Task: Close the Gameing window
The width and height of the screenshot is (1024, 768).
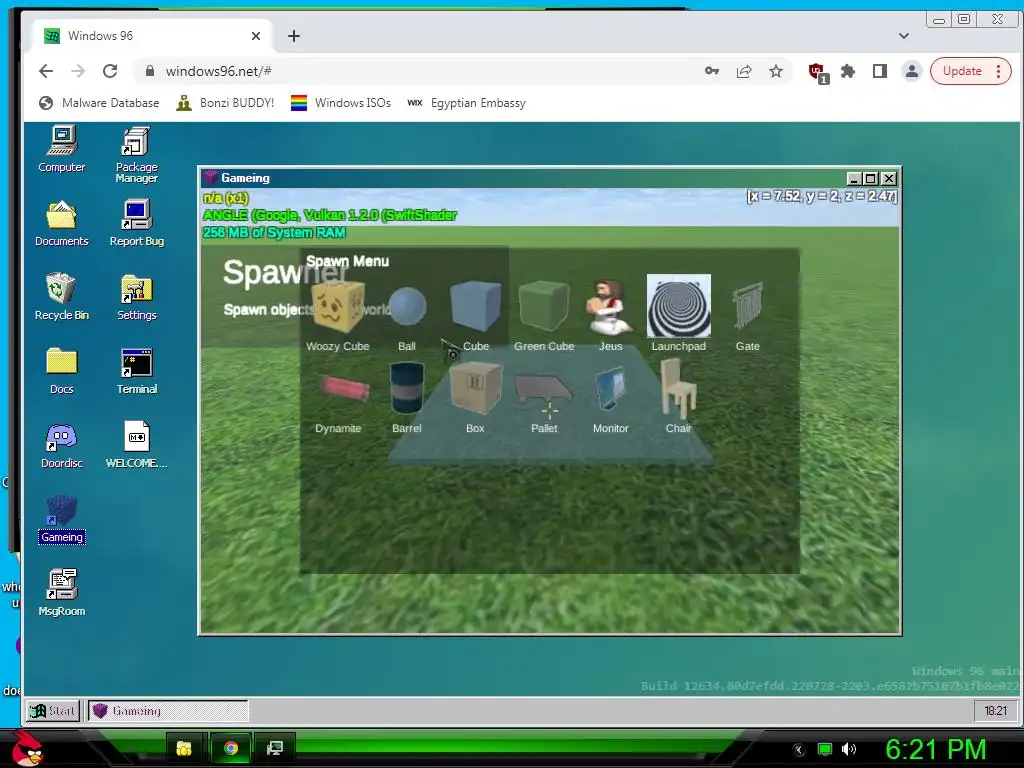Action: coord(889,178)
